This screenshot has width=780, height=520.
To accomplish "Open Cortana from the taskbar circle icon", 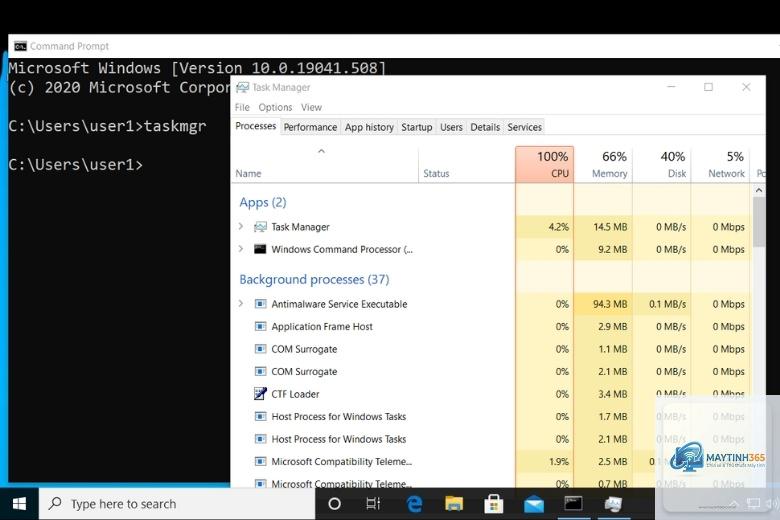I will point(335,504).
